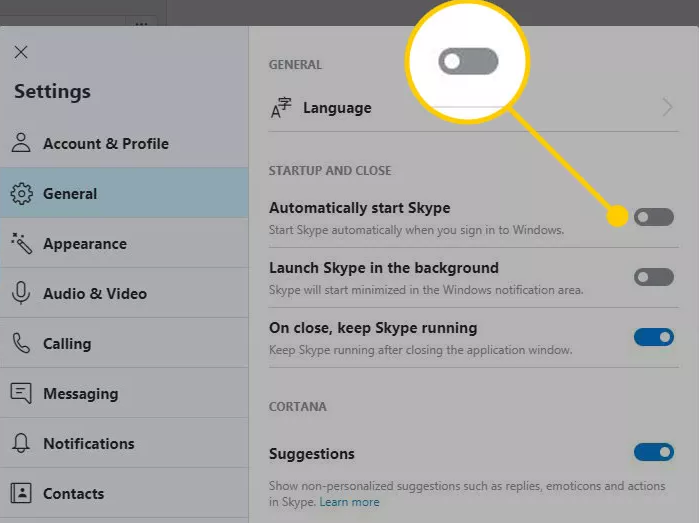Click 'Keep Skype running after closing' description
Image resolution: width=699 pixels, height=523 pixels.
(420, 350)
